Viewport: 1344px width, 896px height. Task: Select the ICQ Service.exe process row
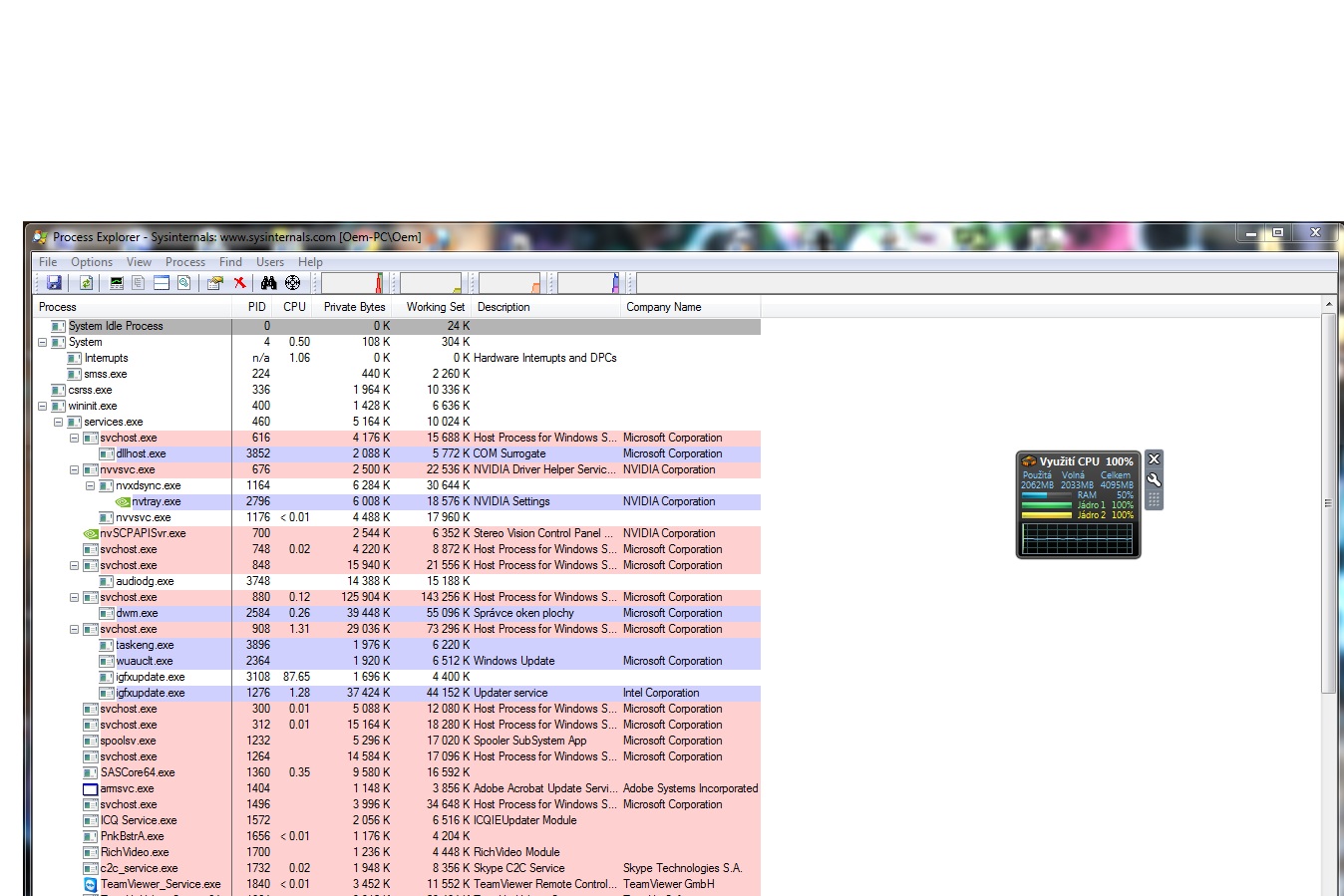pos(399,820)
